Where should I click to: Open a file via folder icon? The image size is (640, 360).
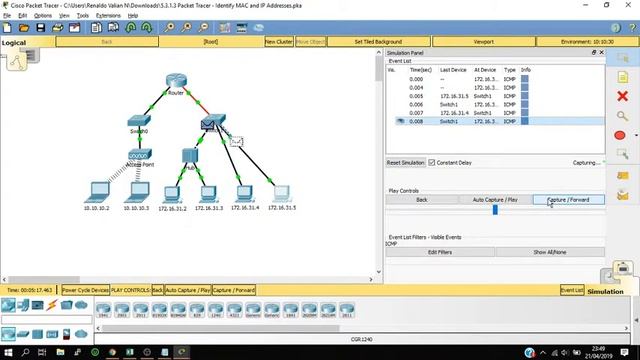point(24,28)
